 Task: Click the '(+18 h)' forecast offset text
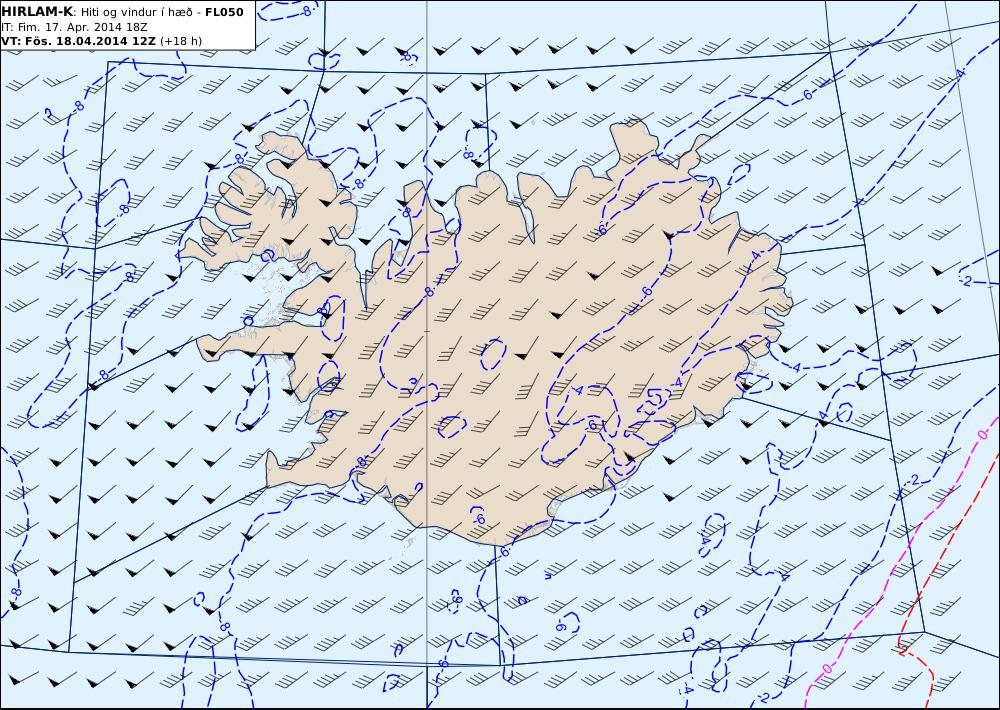click(180, 41)
